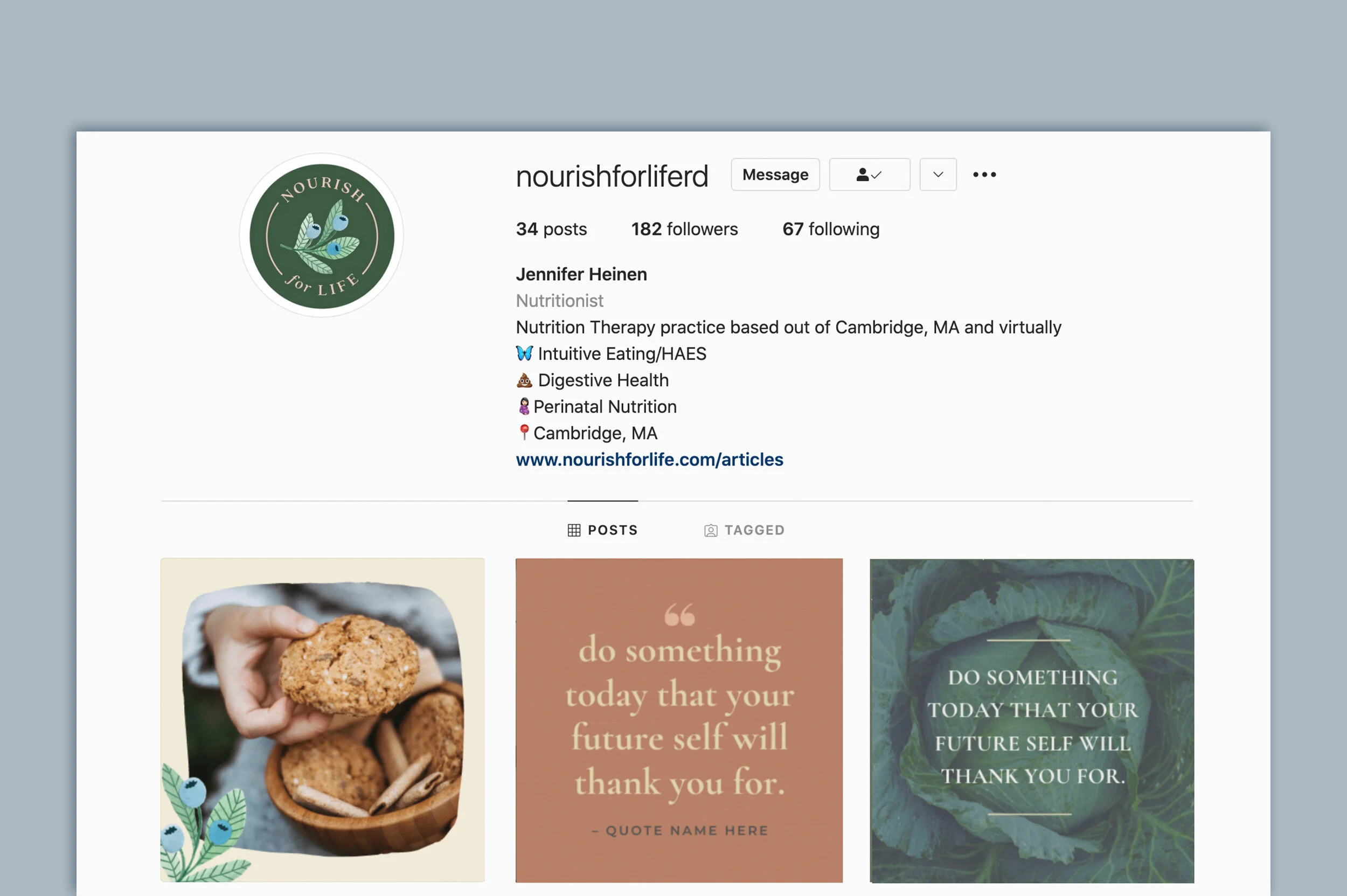Click the butterfly emoji beside Intuitive Eating
This screenshot has height=896, width=1347.
(524, 353)
